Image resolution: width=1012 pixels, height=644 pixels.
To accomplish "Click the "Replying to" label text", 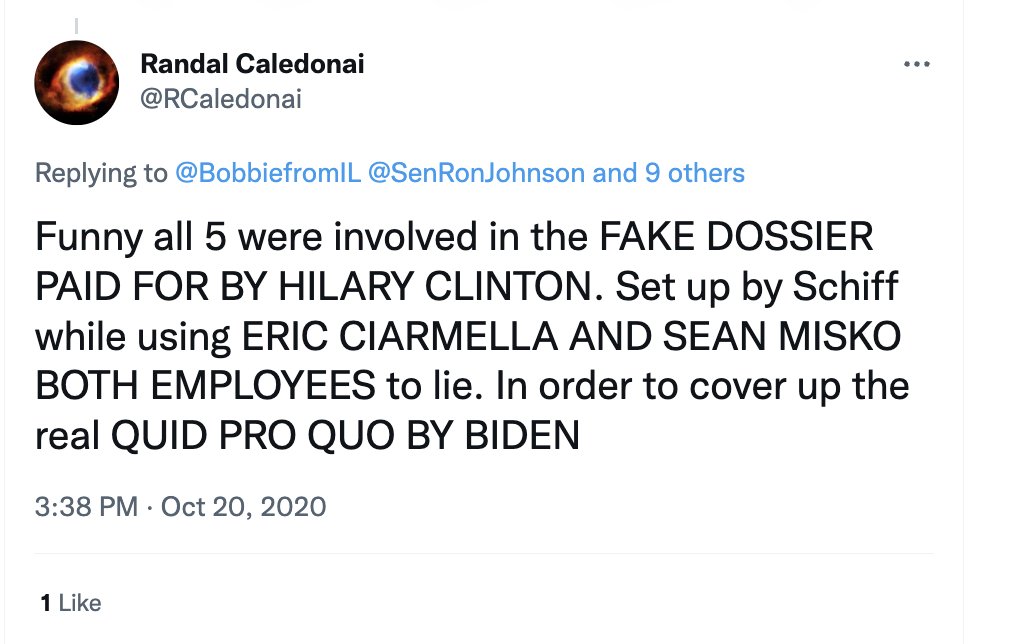I will point(101,173).
